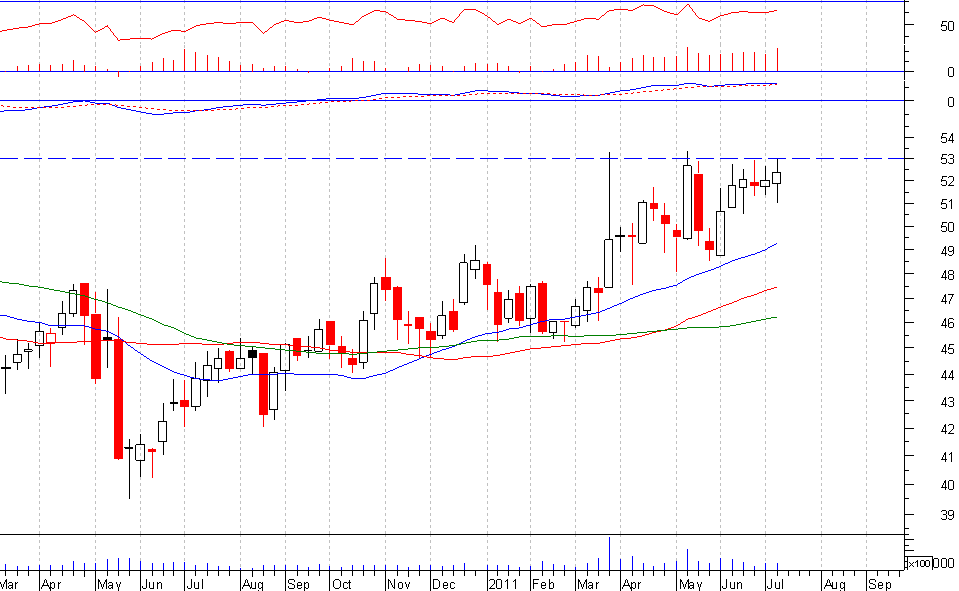Click the Sep label after 2011 on time axis
Screen dimensions: 959x591
click(879, 584)
